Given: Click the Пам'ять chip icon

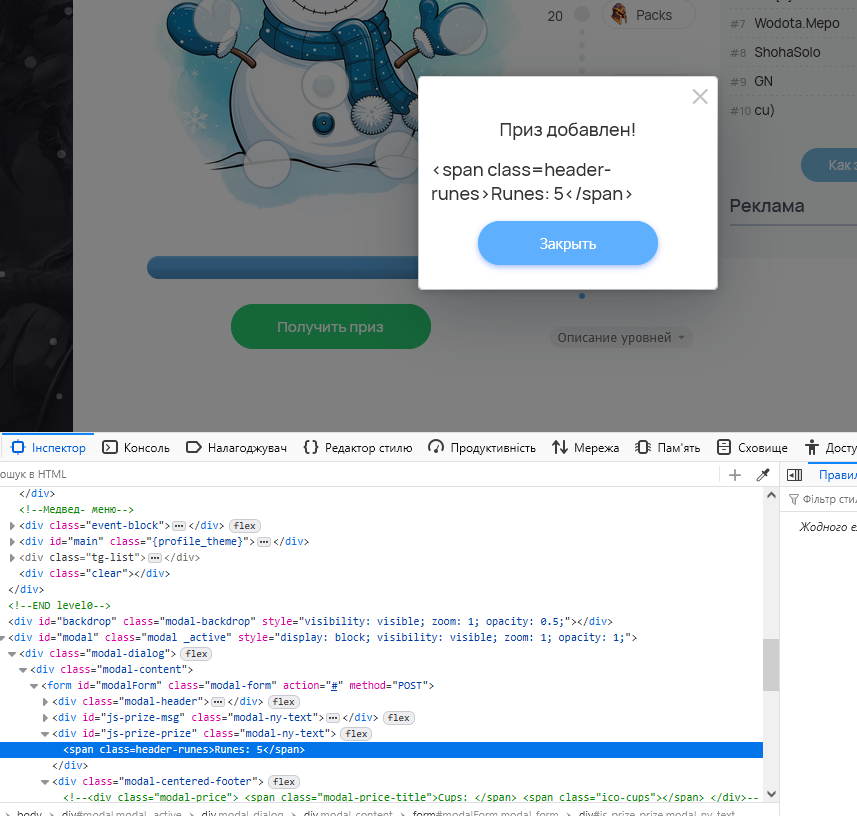Looking at the screenshot, I should pyautogui.click(x=643, y=447).
